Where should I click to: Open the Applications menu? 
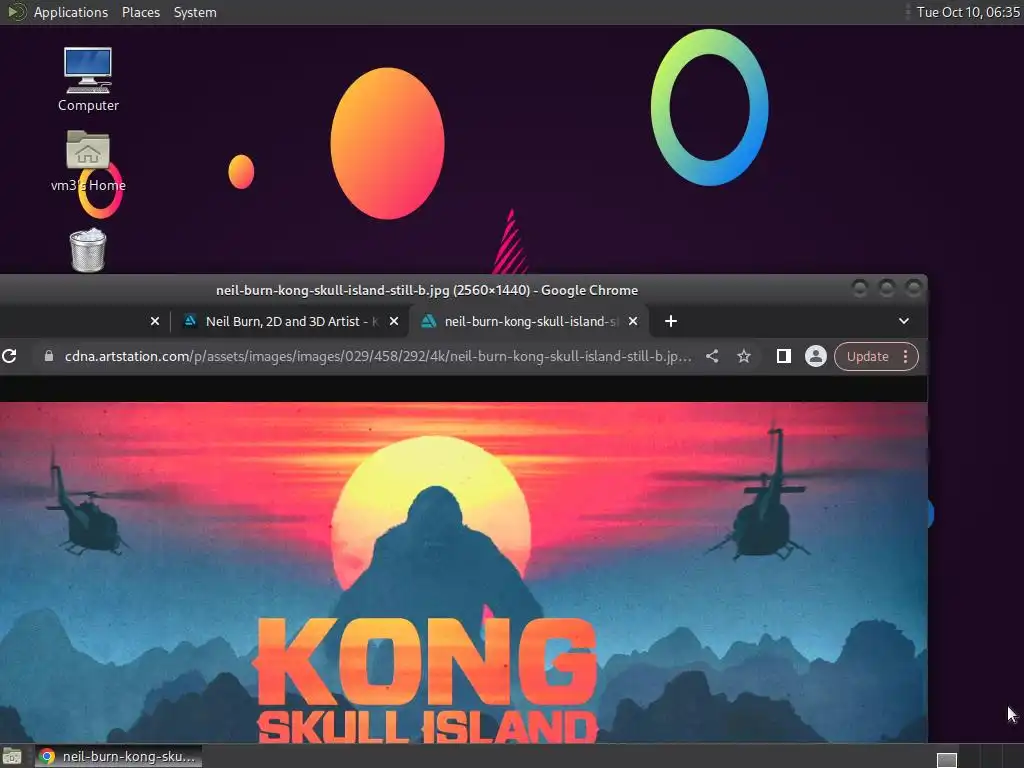click(x=71, y=12)
